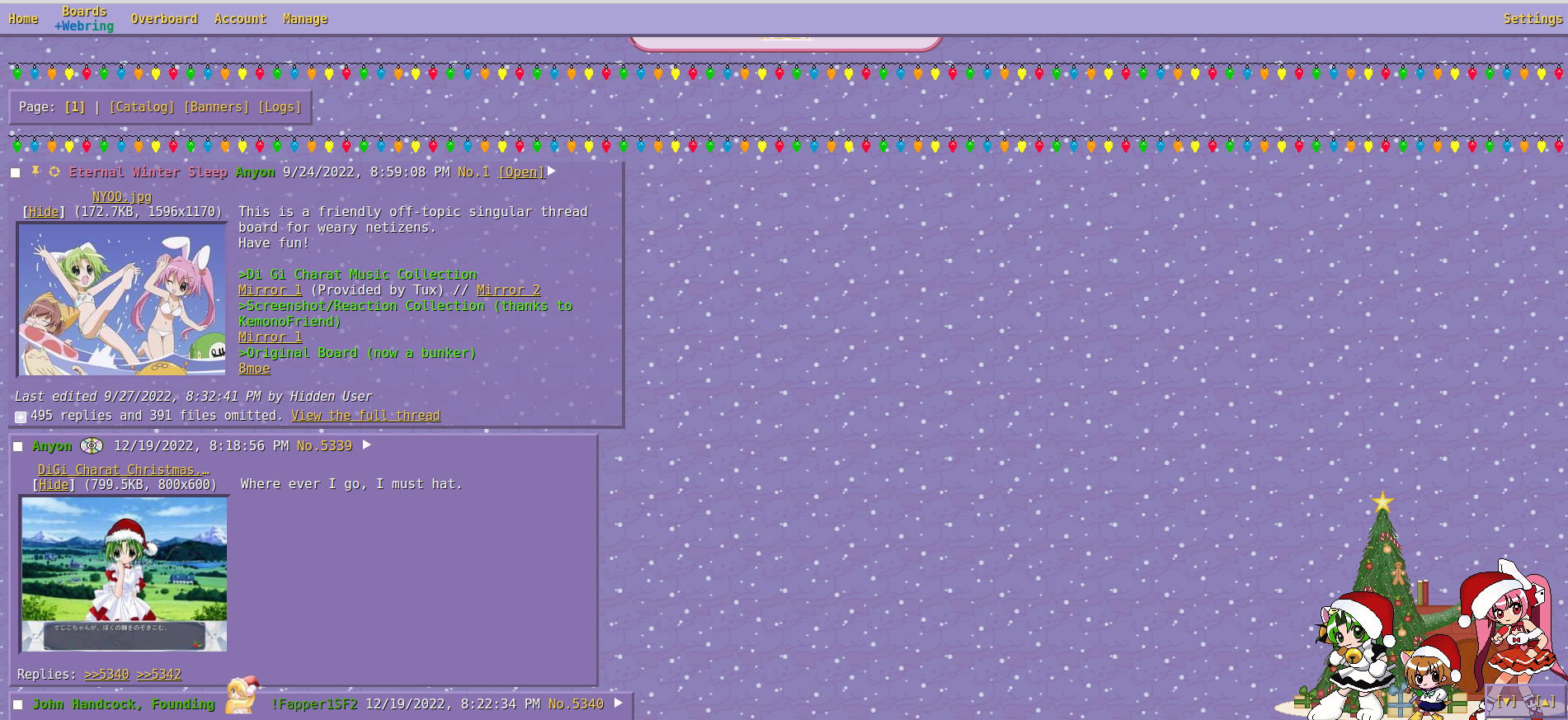Click post number No.5340
Screen dimensions: 1568x720
576,704
